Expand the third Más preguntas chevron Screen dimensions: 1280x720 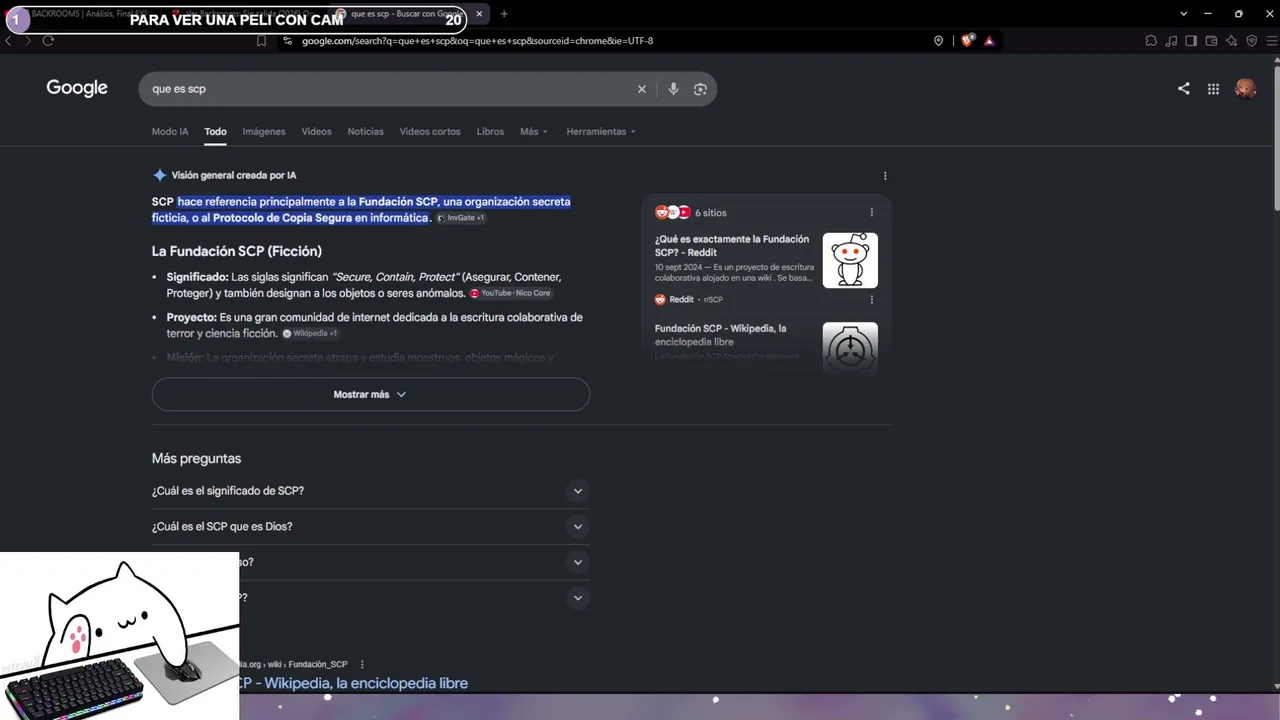pyautogui.click(x=577, y=562)
